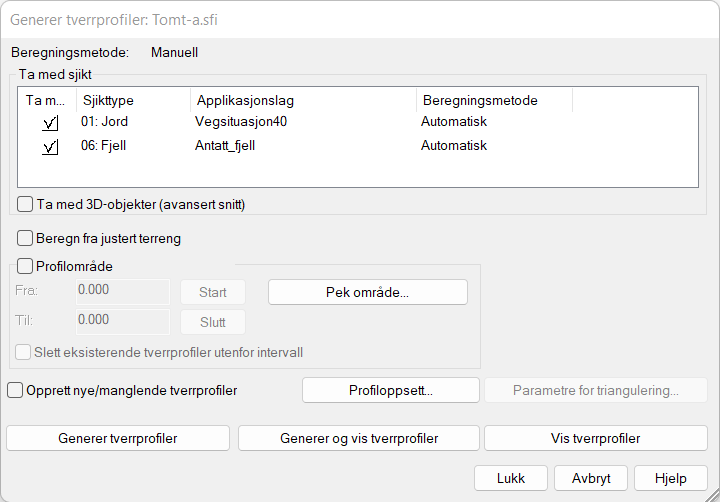Click Generer og vis tverrprofiler
The height and width of the screenshot is (502, 720).
(x=358, y=438)
